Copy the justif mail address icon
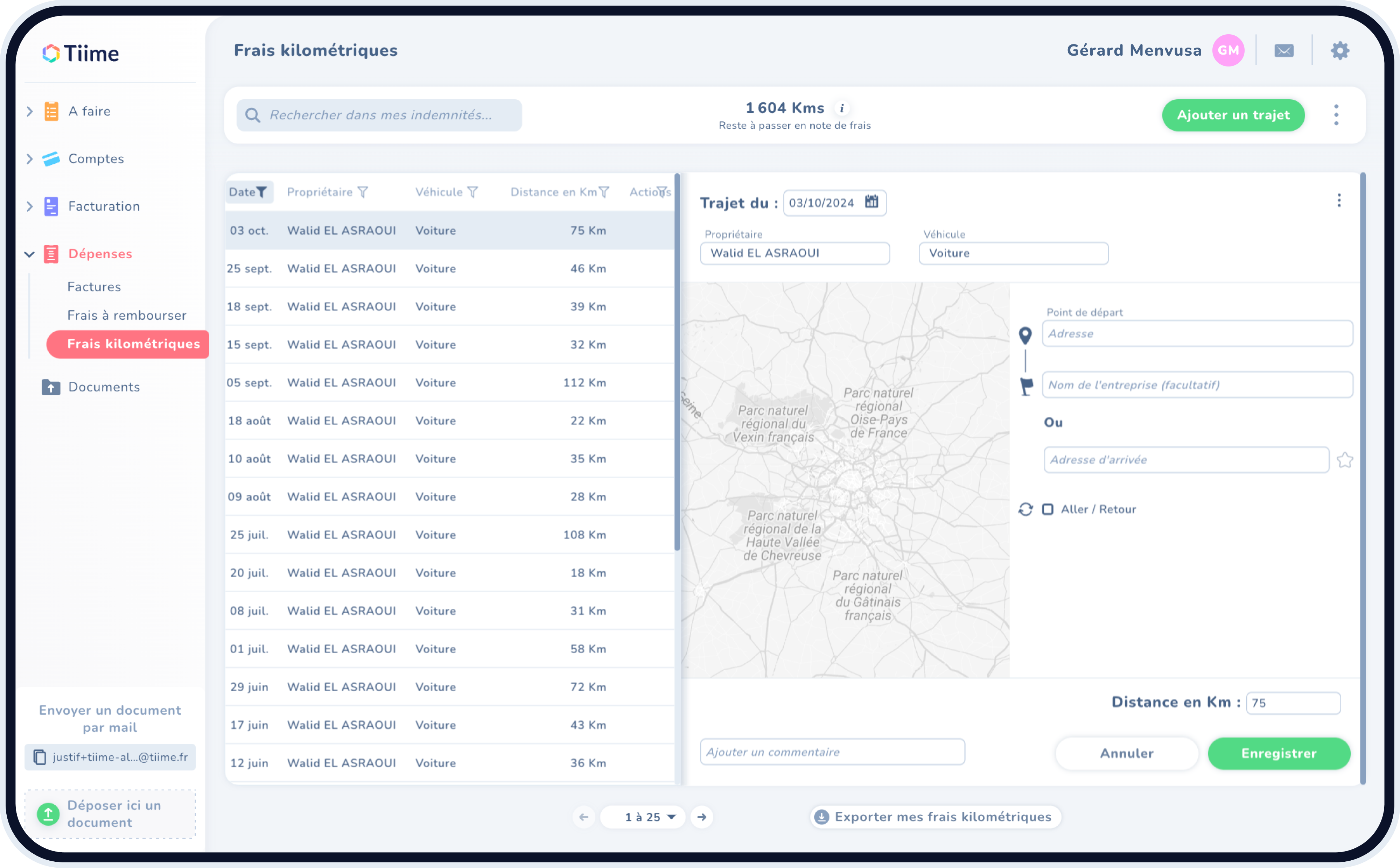Image resolution: width=1400 pixels, height=868 pixels. pyautogui.click(x=40, y=757)
